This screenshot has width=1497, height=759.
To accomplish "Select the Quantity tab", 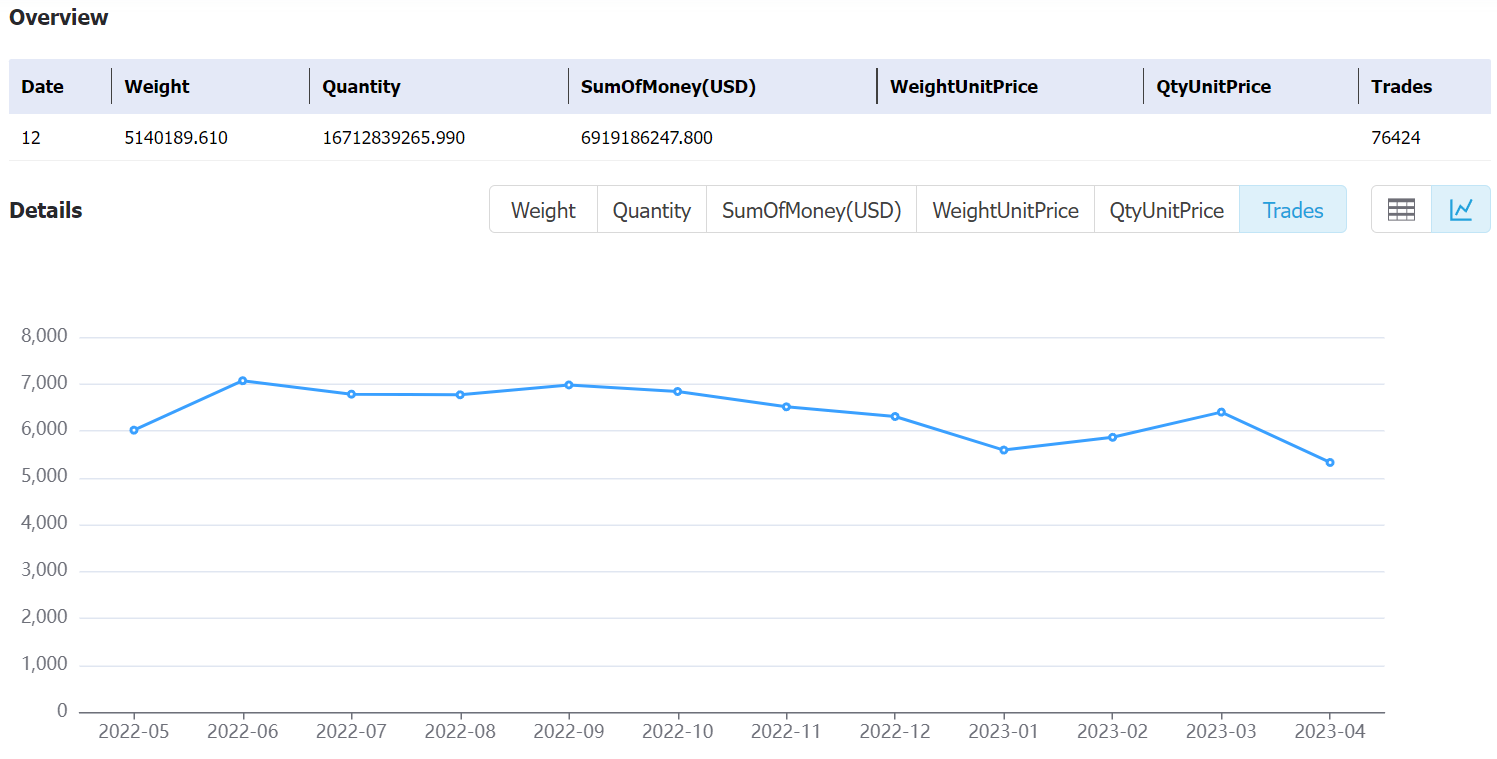I will click(652, 210).
